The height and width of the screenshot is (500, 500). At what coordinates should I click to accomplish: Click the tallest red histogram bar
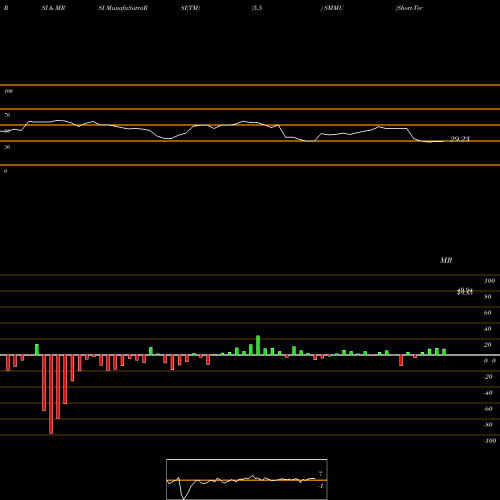[x=51, y=394]
